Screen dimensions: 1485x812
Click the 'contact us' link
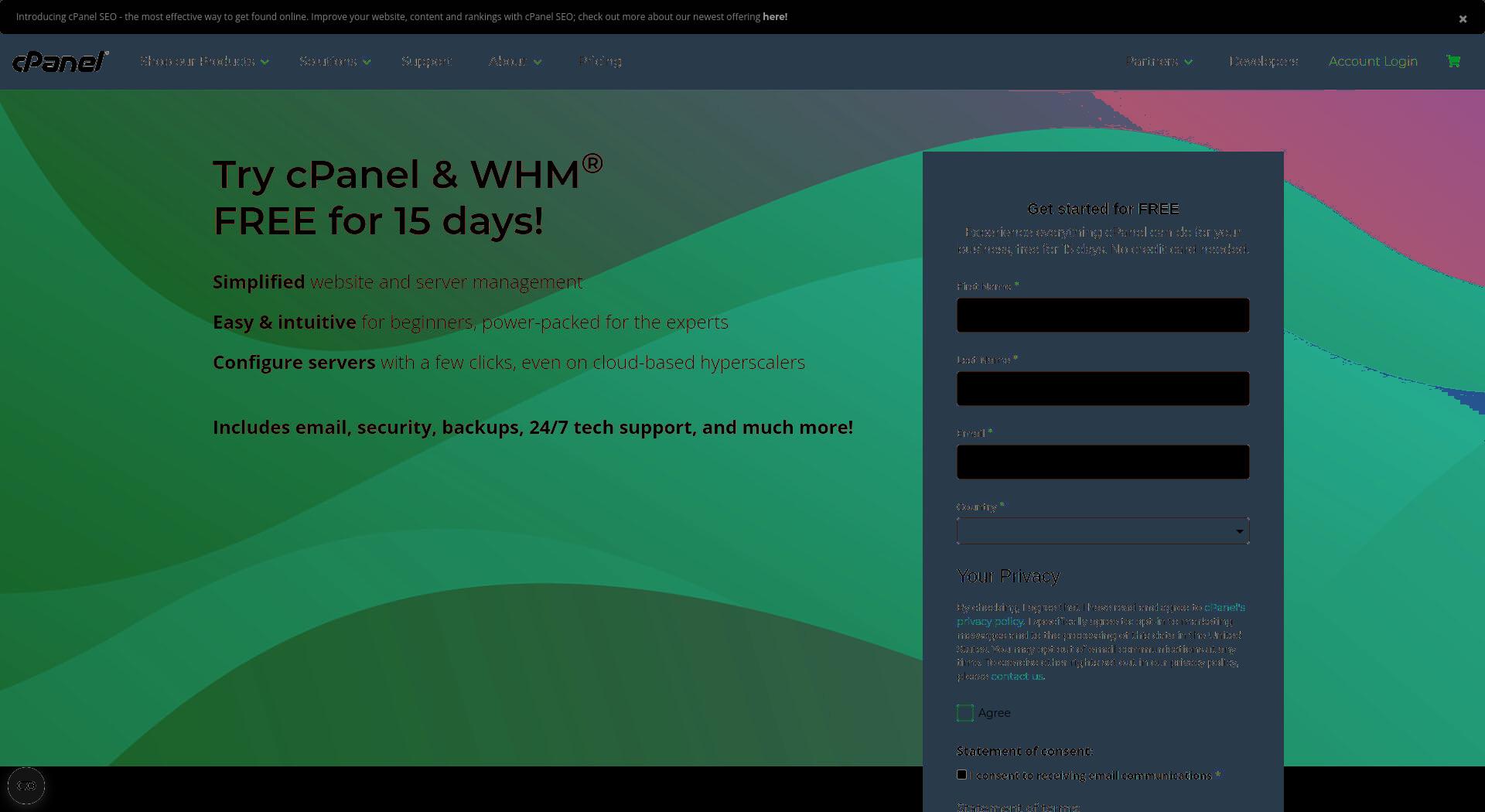pyautogui.click(x=1017, y=676)
